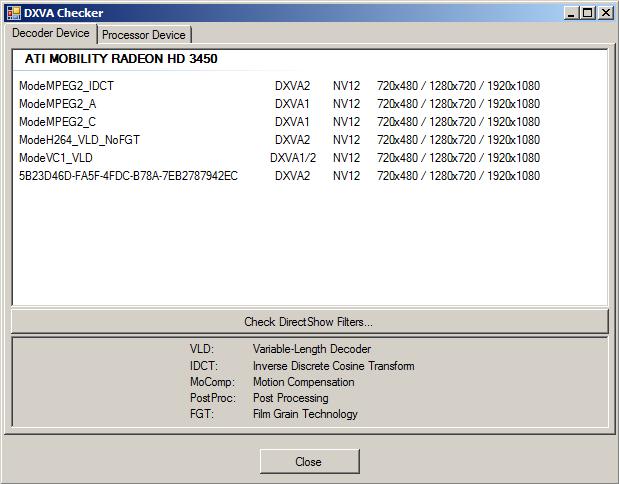Viewport: 619px width, 484px height.
Task: Click the DXVA Checker title bar icon
Action: click(x=13, y=12)
